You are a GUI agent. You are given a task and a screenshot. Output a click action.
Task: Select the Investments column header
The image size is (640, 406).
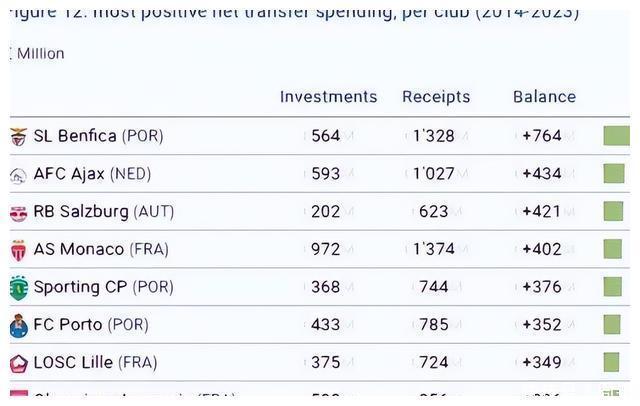[x=328, y=97]
